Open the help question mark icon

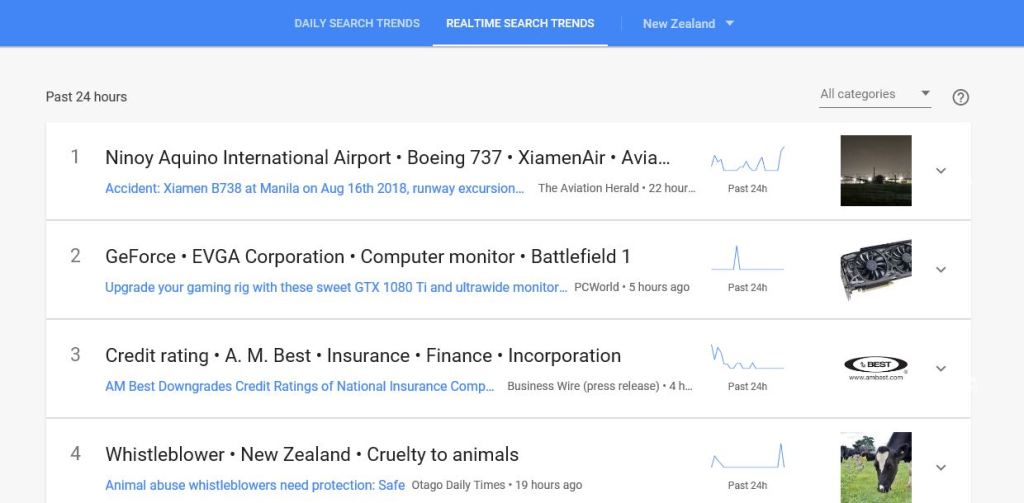tap(960, 97)
